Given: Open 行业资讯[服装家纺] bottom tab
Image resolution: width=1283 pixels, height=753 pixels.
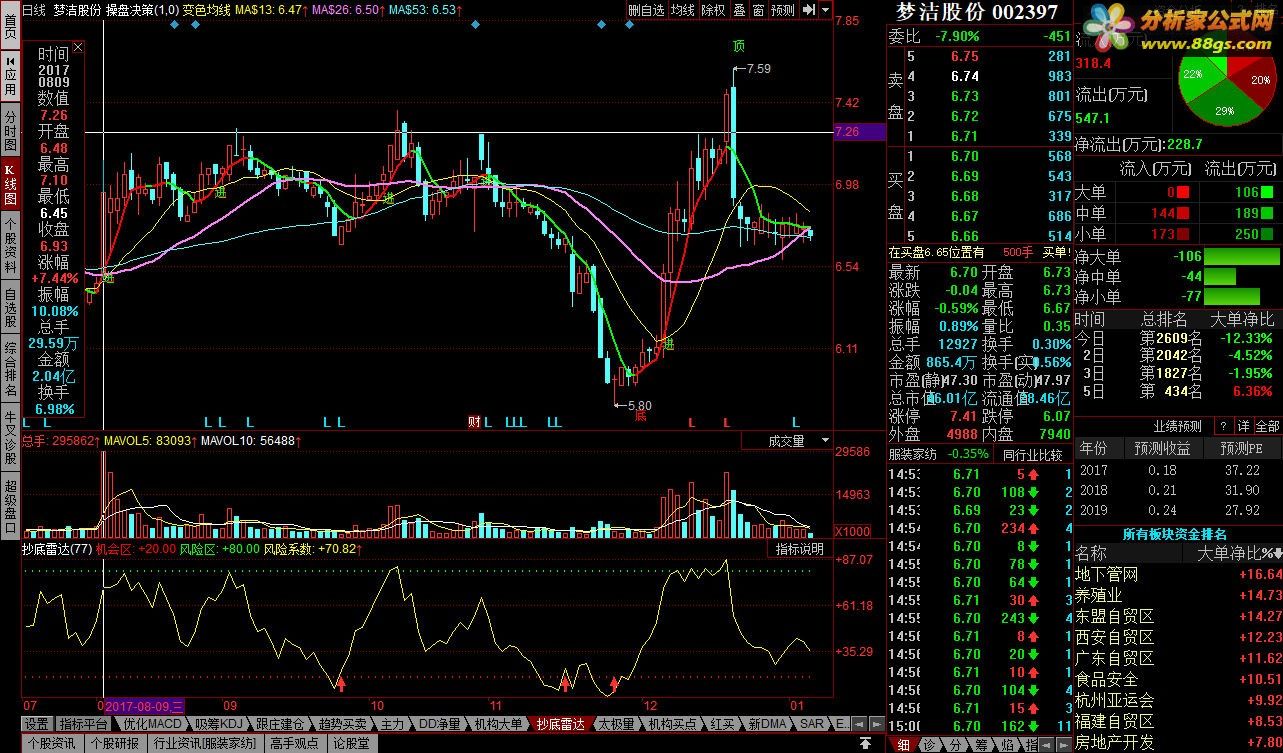Looking at the screenshot, I should point(204,743).
